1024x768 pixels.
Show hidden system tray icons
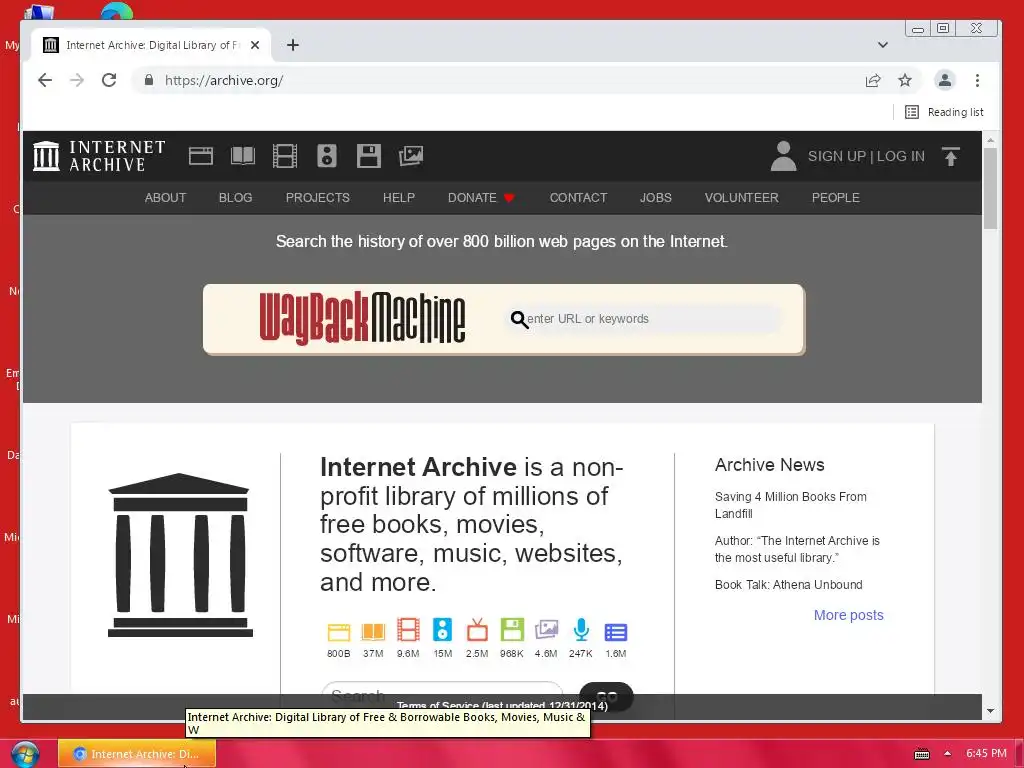coord(948,754)
